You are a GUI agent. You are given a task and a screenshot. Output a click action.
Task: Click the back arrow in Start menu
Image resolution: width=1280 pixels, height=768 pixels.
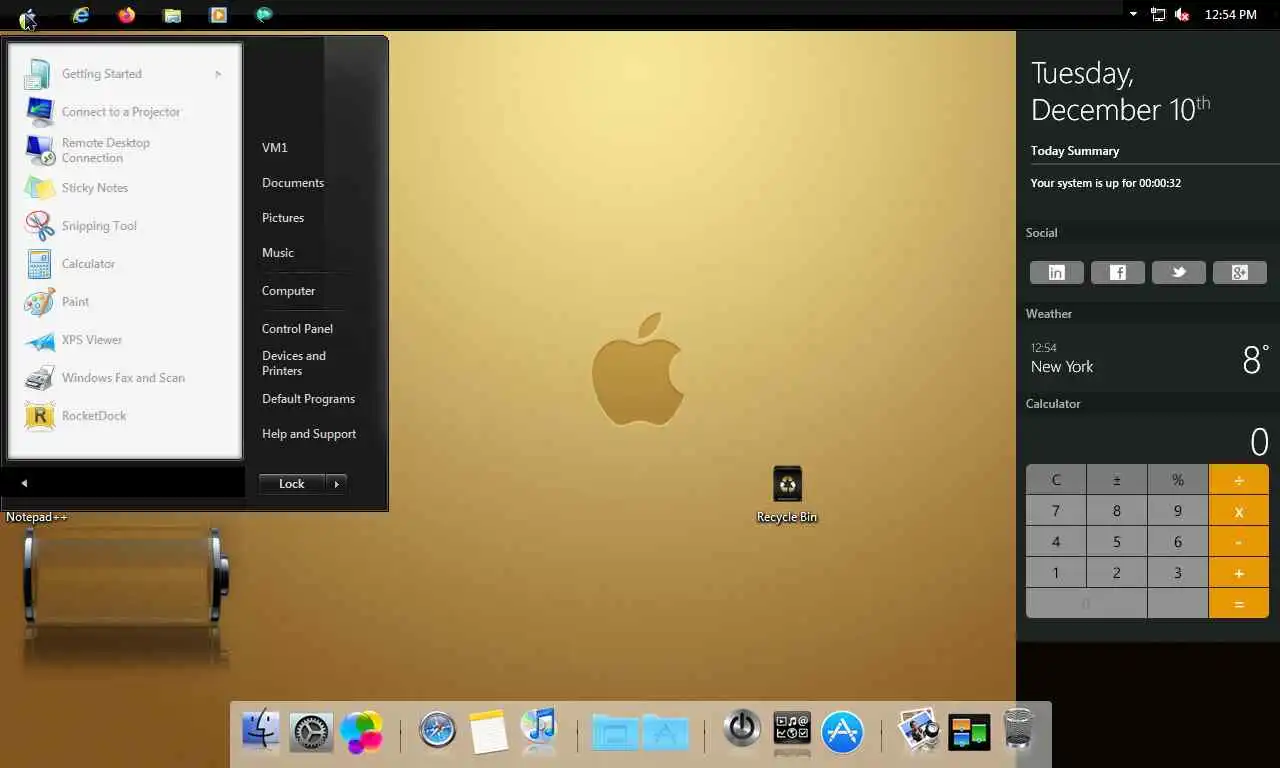click(x=24, y=483)
